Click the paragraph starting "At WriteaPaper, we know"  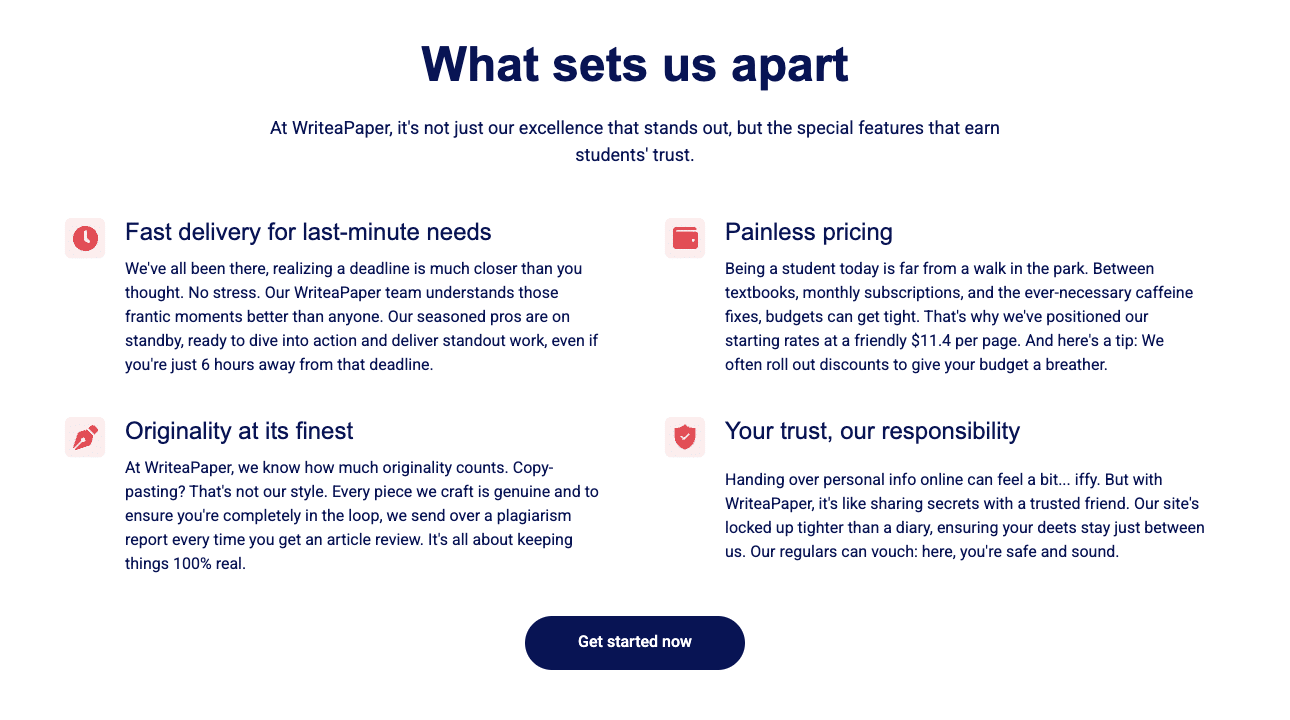point(362,516)
